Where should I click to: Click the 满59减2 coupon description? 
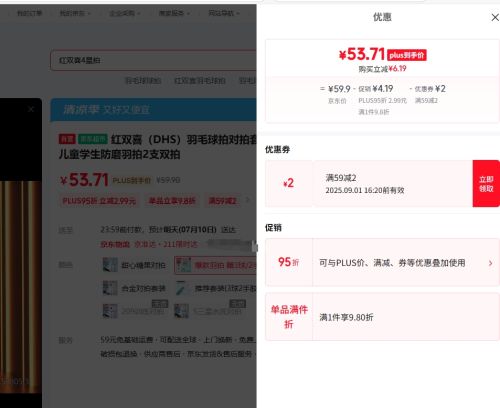[341, 178]
